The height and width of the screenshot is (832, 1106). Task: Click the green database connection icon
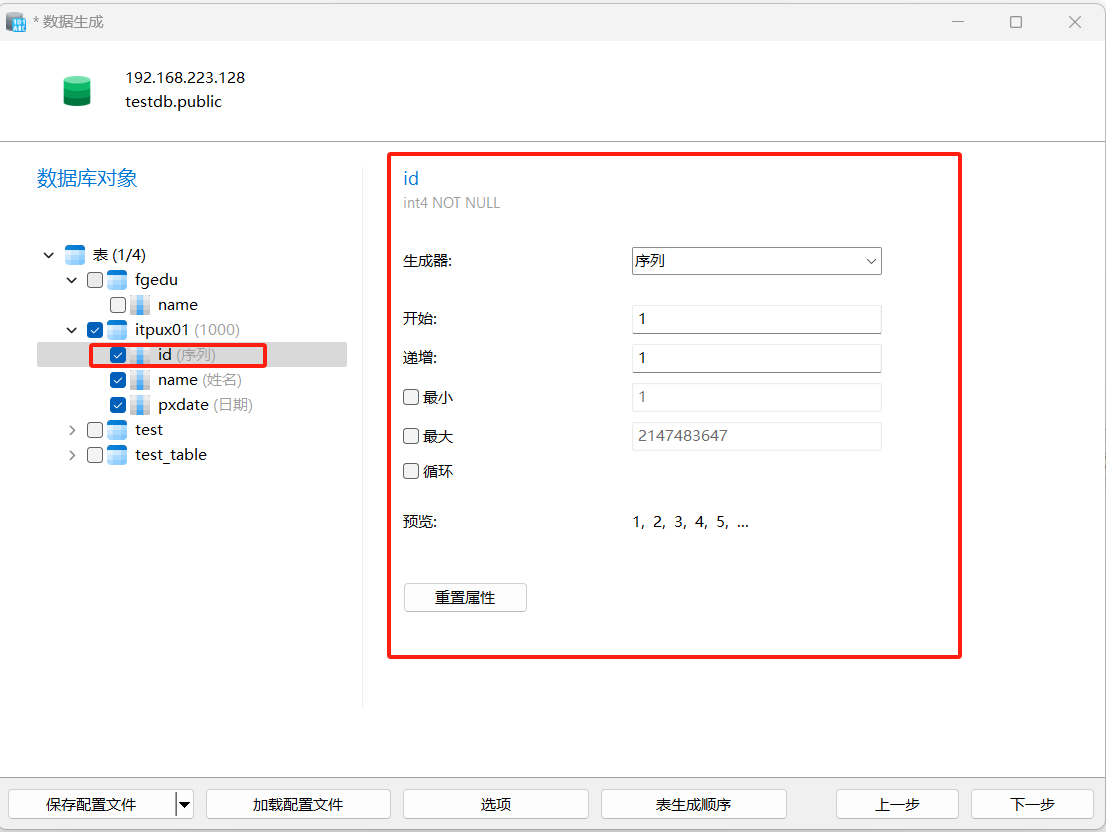77,91
